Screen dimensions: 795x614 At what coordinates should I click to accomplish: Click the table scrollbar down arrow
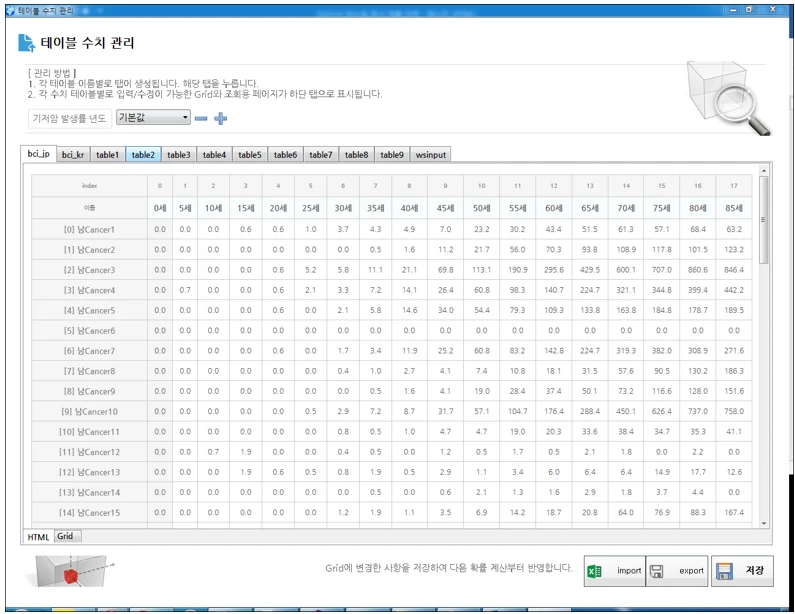pos(764,523)
